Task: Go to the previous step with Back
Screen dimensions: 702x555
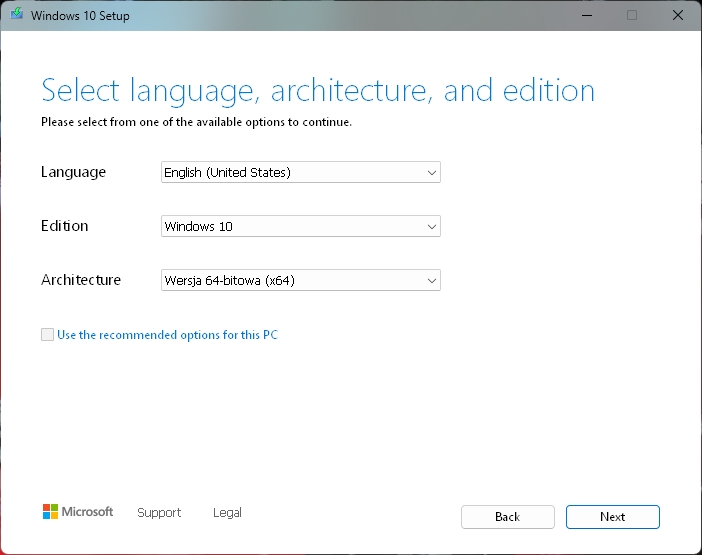Action: [x=508, y=517]
